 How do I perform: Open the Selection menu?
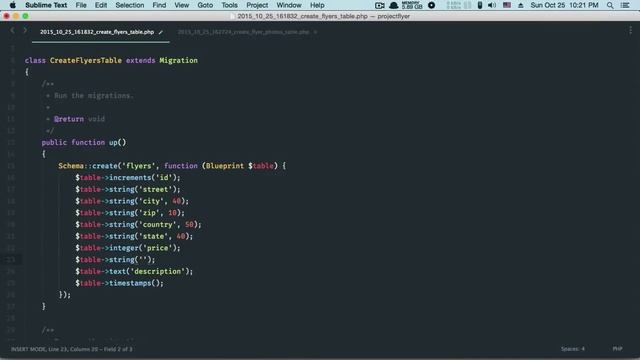pyautogui.click(x=130, y=5)
